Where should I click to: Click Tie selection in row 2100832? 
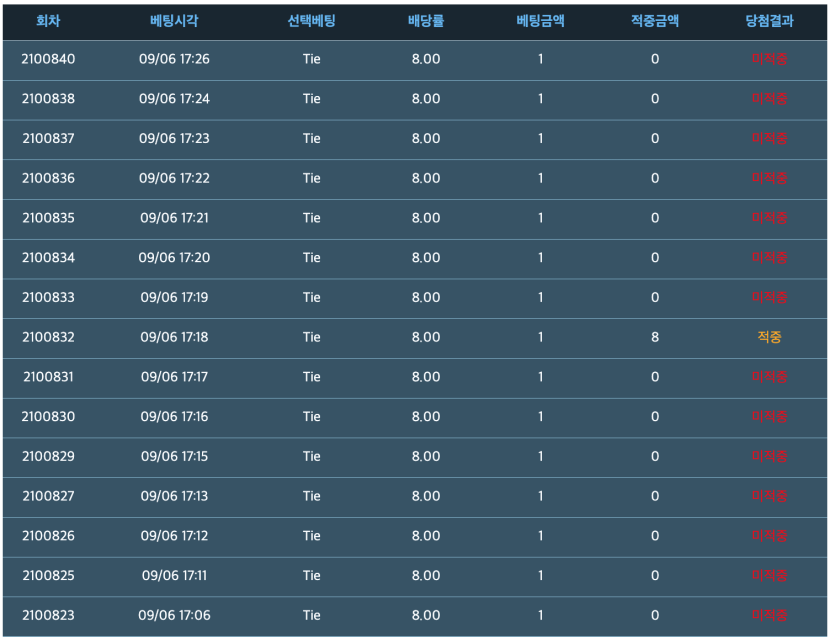click(x=312, y=337)
